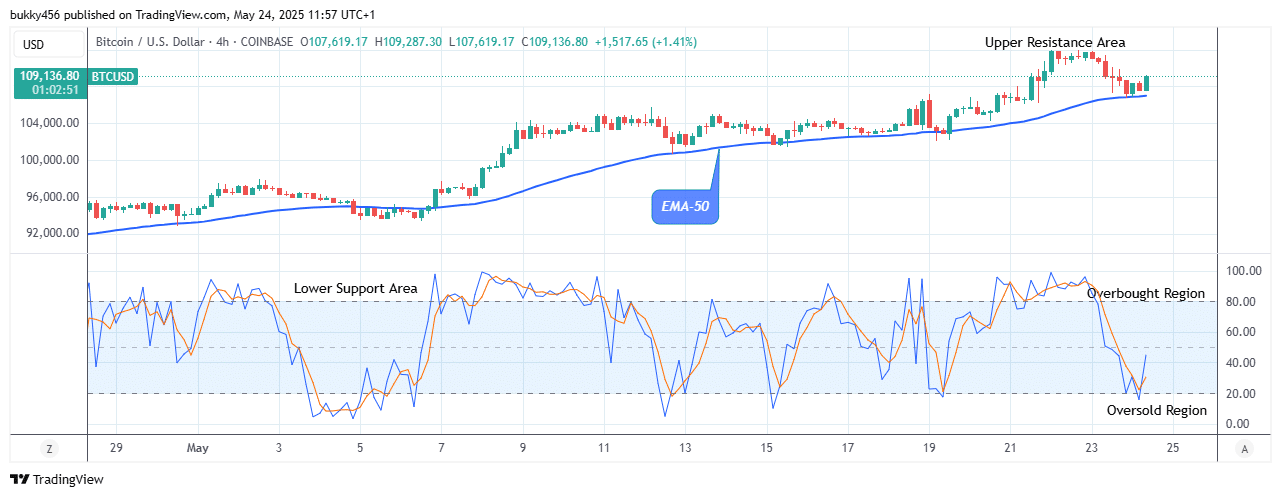Click the May label on time axis

coord(198,447)
